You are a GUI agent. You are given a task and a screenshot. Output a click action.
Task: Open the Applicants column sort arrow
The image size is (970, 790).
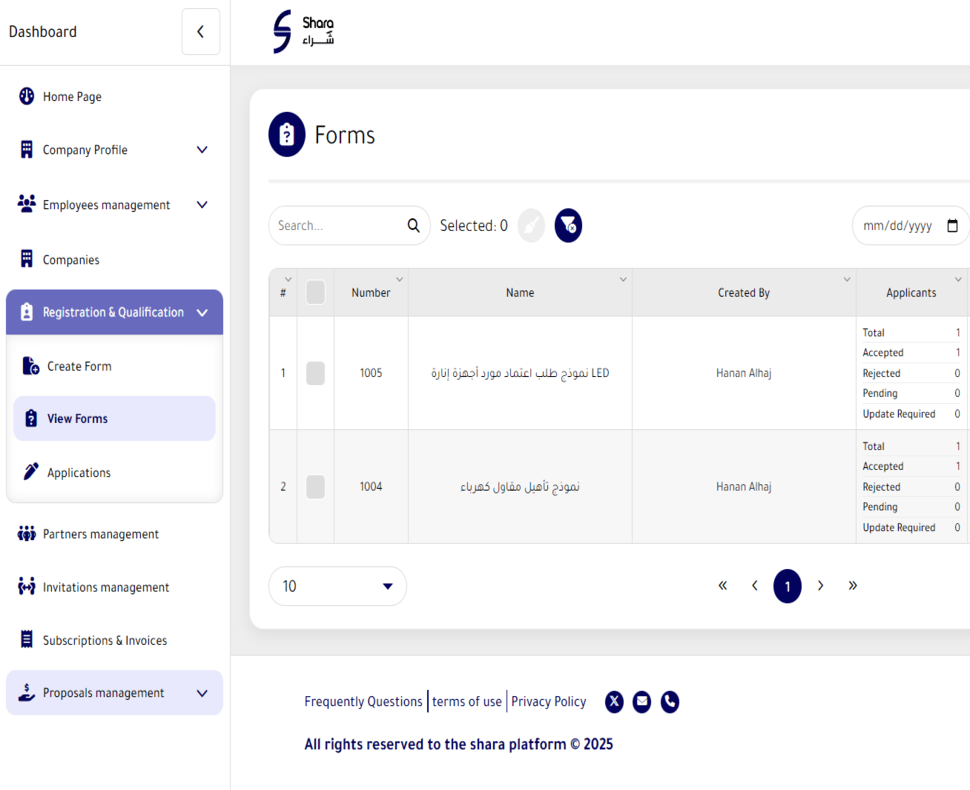coord(958,280)
